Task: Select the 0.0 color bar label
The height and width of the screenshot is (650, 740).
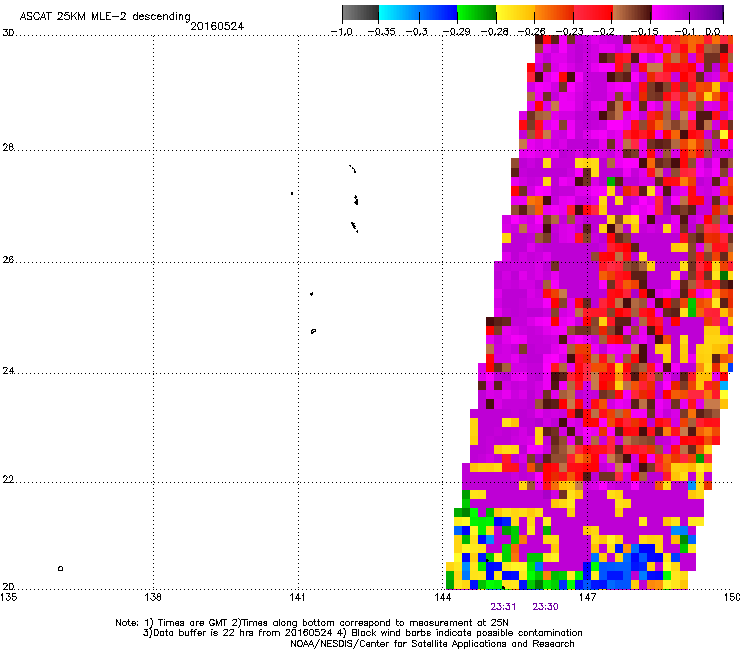Action: (713, 32)
